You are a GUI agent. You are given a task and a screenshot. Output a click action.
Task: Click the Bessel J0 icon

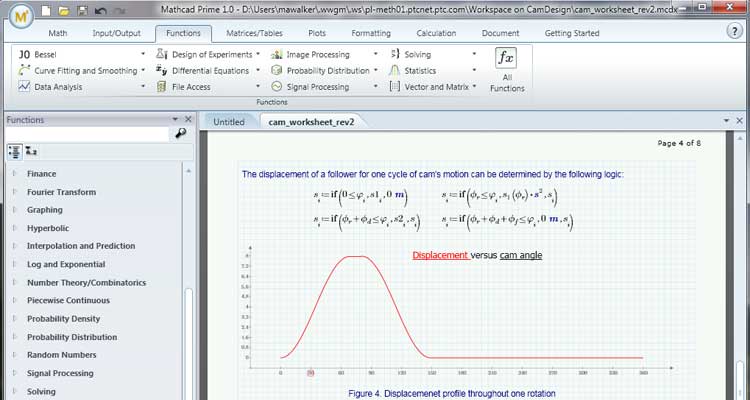click(24, 55)
